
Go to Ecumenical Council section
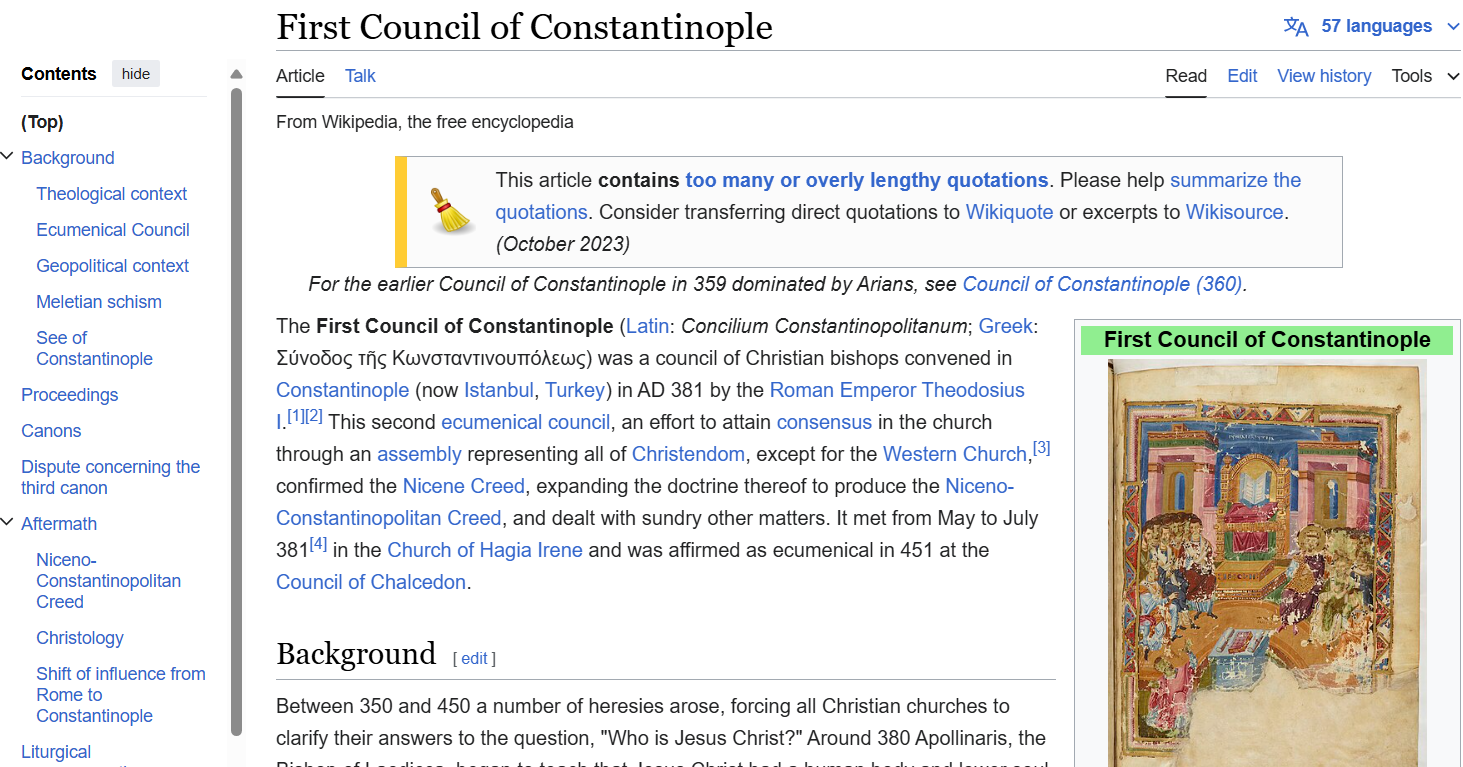(x=113, y=230)
